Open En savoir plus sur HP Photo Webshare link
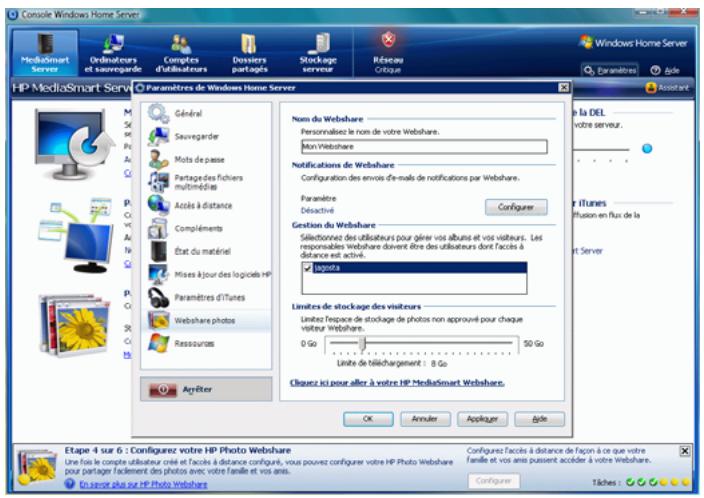Image resolution: width=704 pixels, height=498 pixels. 143,485
